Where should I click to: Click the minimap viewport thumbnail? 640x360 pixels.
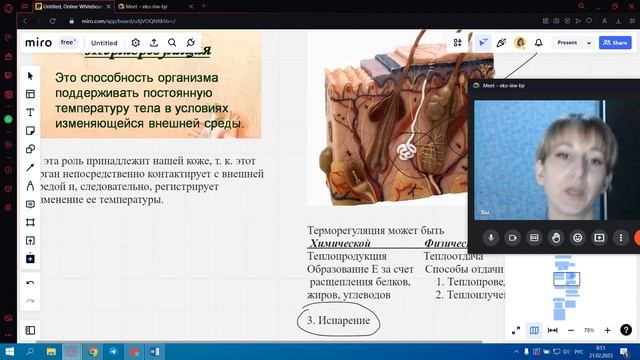tap(567, 279)
